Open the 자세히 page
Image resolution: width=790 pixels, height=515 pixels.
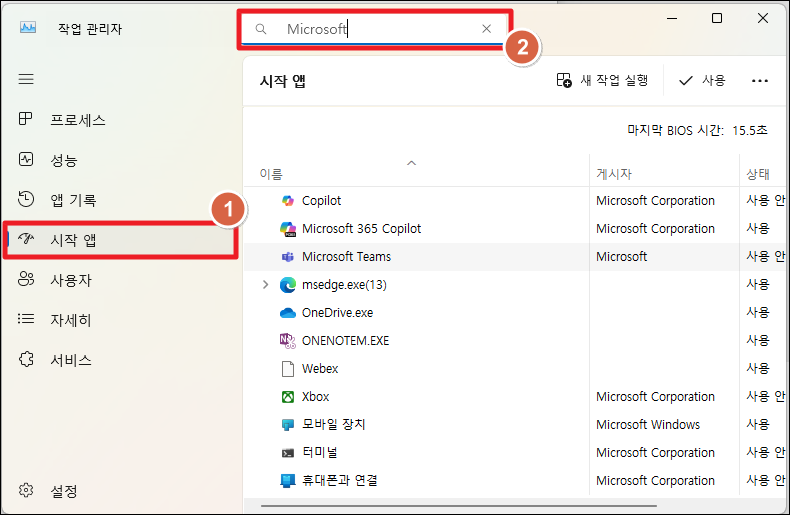click(x=54, y=319)
